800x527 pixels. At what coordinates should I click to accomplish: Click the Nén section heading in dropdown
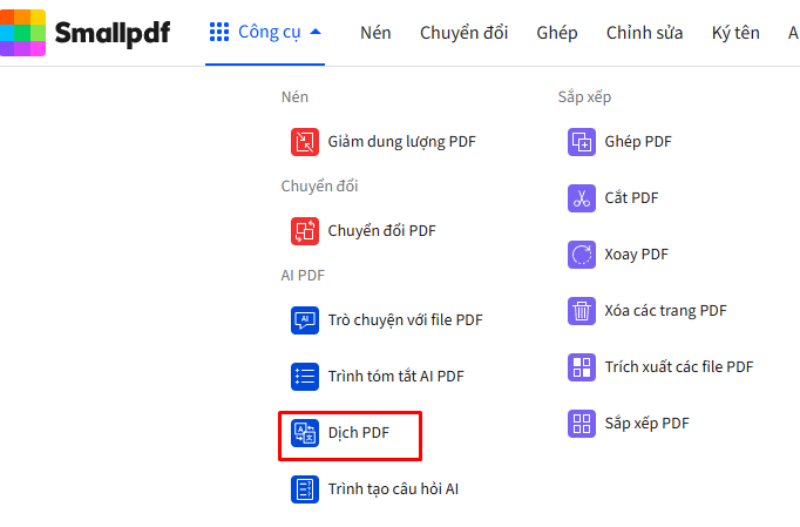coord(294,97)
